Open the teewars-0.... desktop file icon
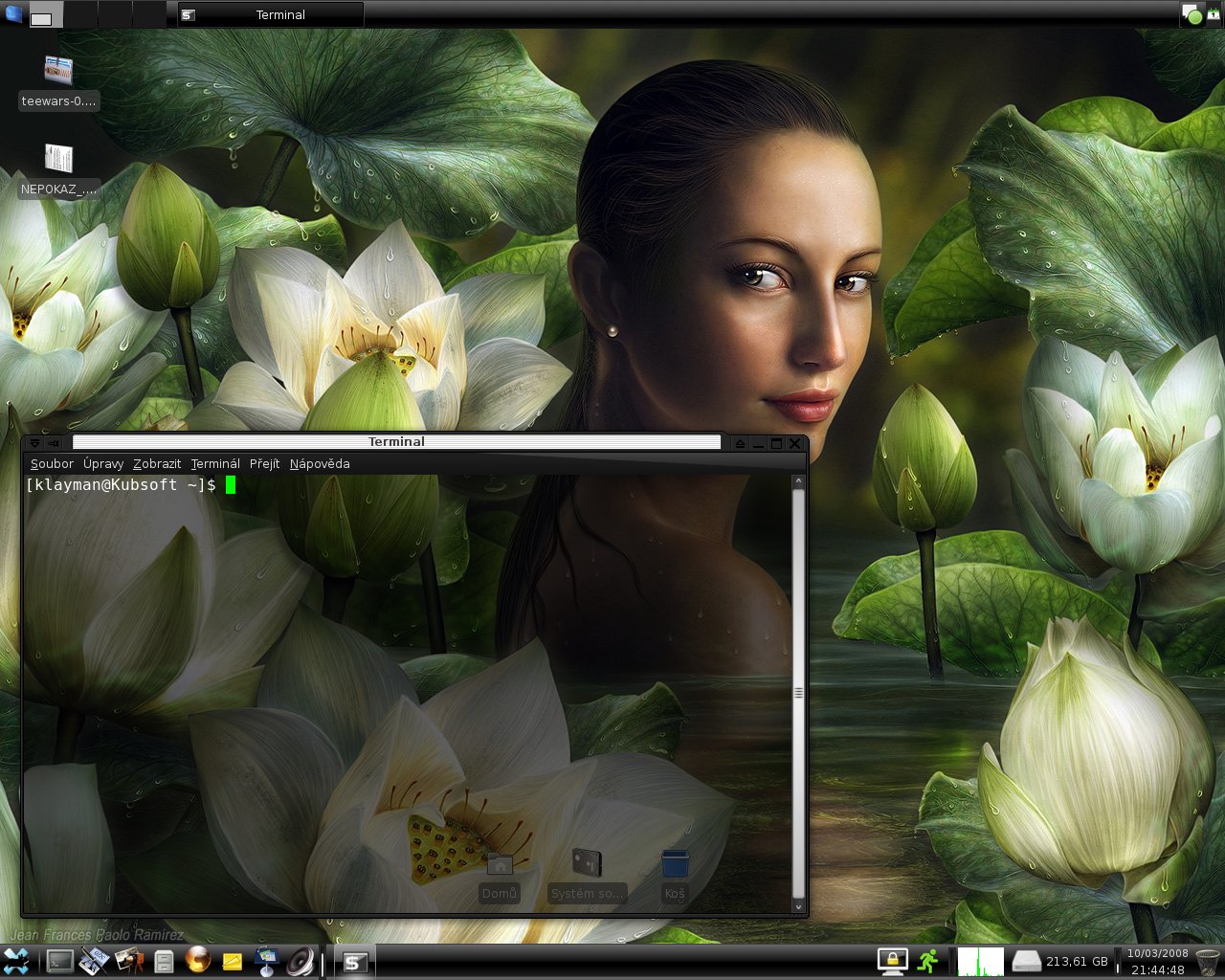This screenshot has width=1225, height=980. coord(59,82)
